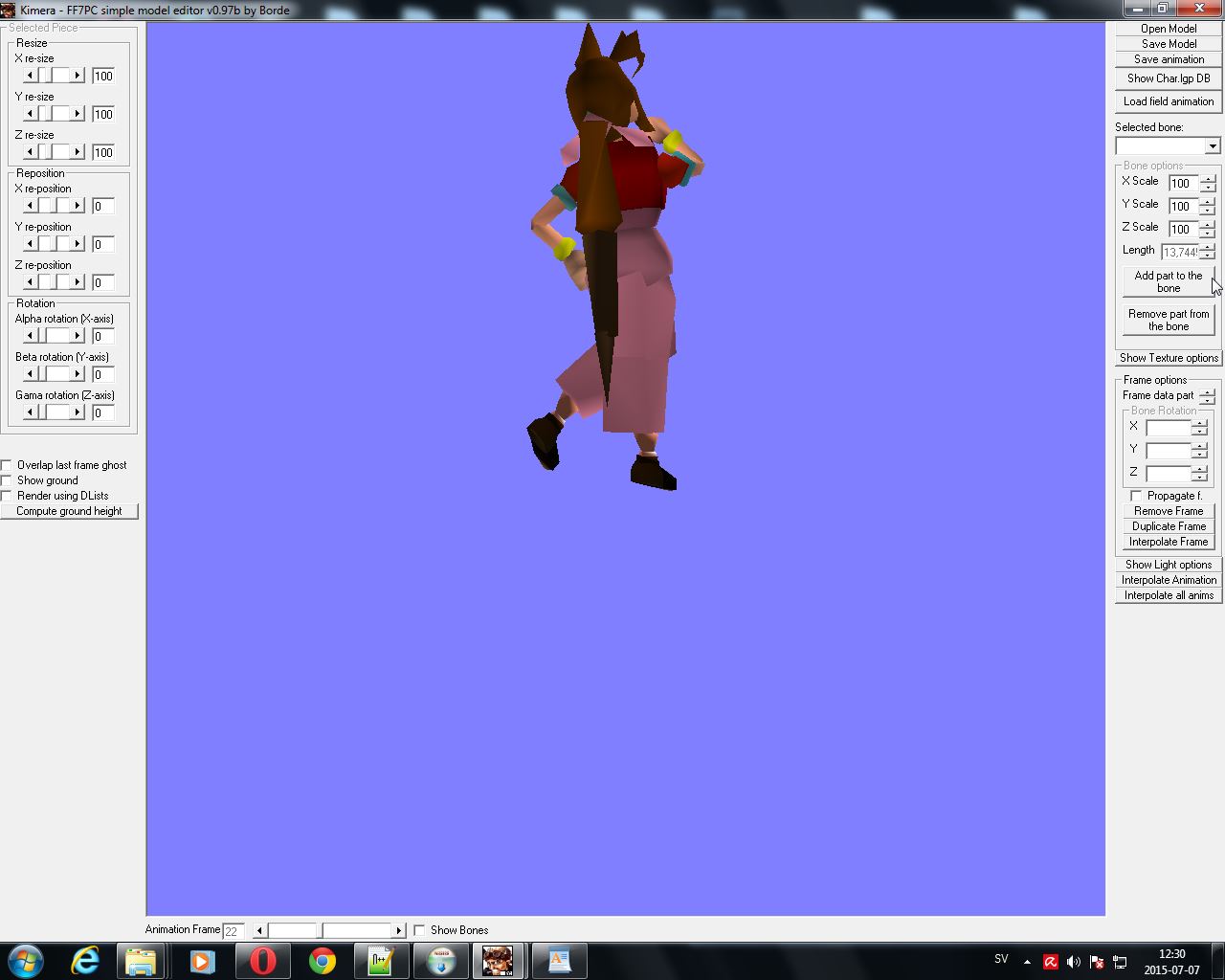Click Compute ground height button
Viewport: 1225px width, 980px height.
tap(69, 511)
